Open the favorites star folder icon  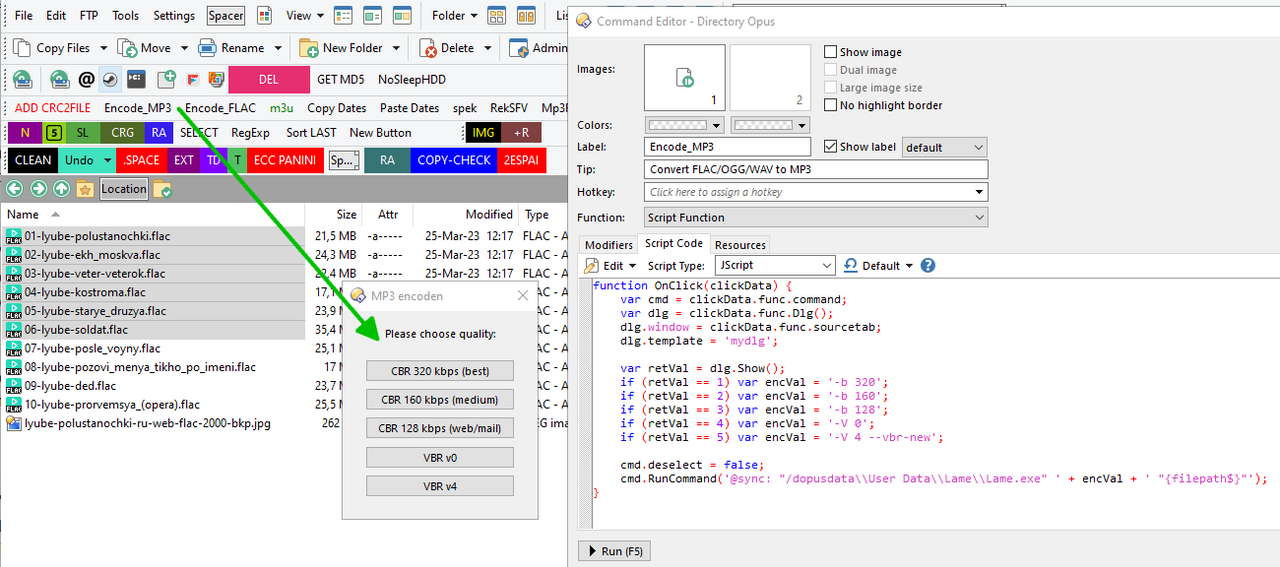click(x=85, y=188)
